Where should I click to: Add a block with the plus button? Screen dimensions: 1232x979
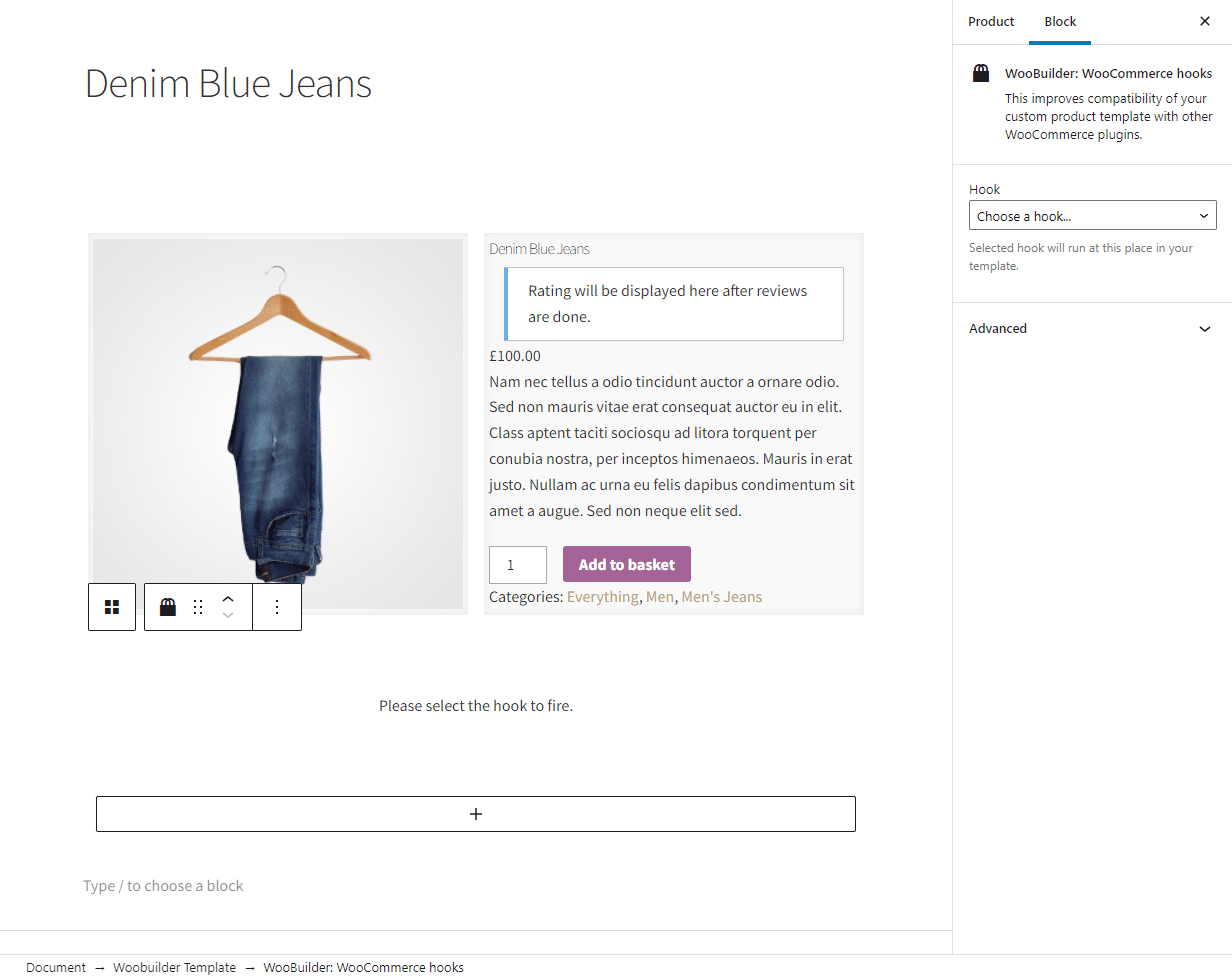pyautogui.click(x=476, y=814)
